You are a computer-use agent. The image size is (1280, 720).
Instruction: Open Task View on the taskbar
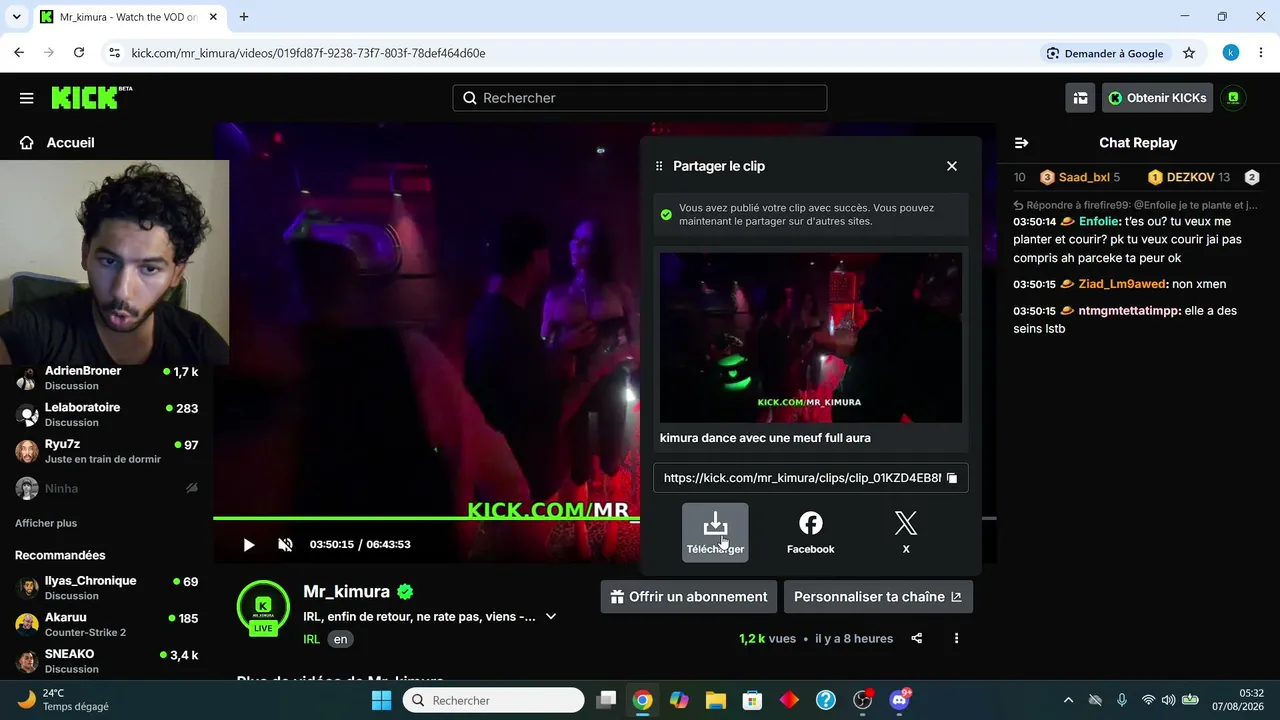pos(606,700)
